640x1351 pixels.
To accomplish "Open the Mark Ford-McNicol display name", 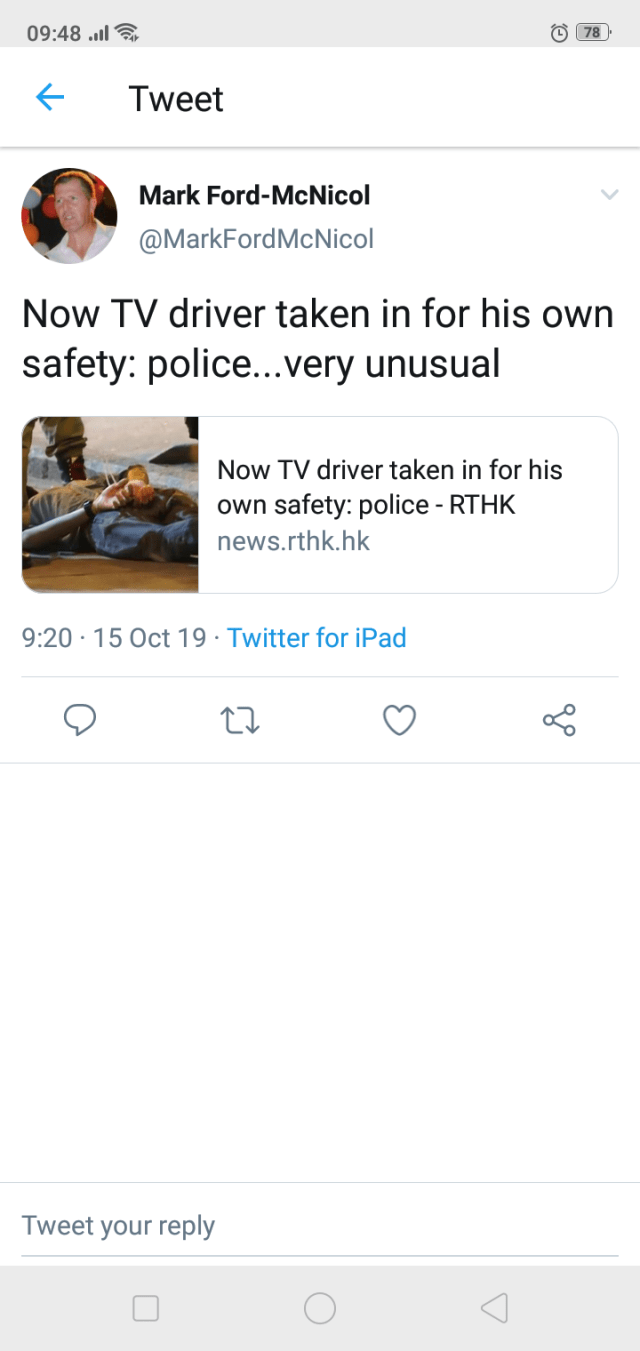I will pyautogui.click(x=254, y=195).
